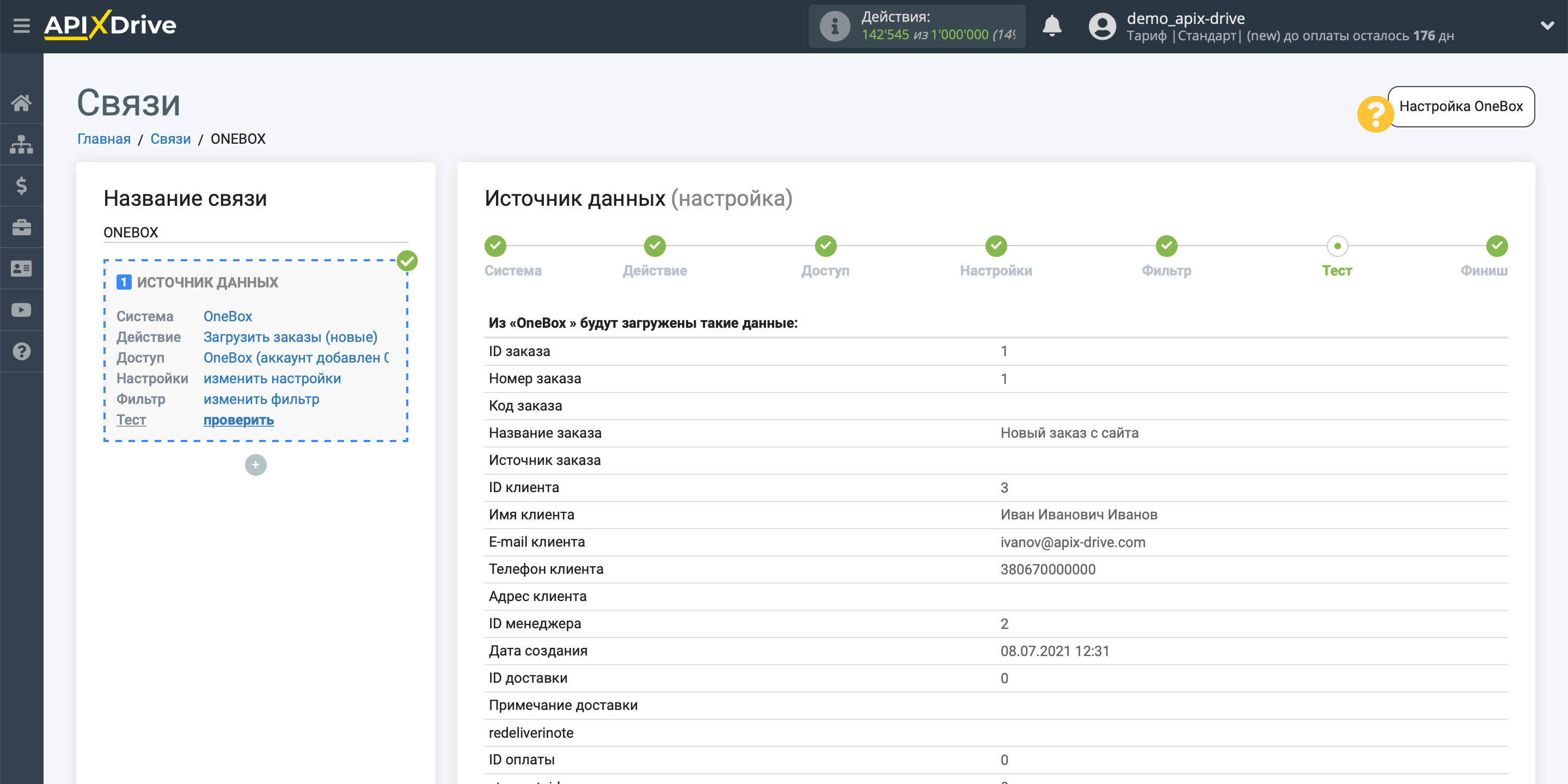Go to Действие step
Image resolution: width=1568 pixels, height=784 pixels.
tap(655, 270)
